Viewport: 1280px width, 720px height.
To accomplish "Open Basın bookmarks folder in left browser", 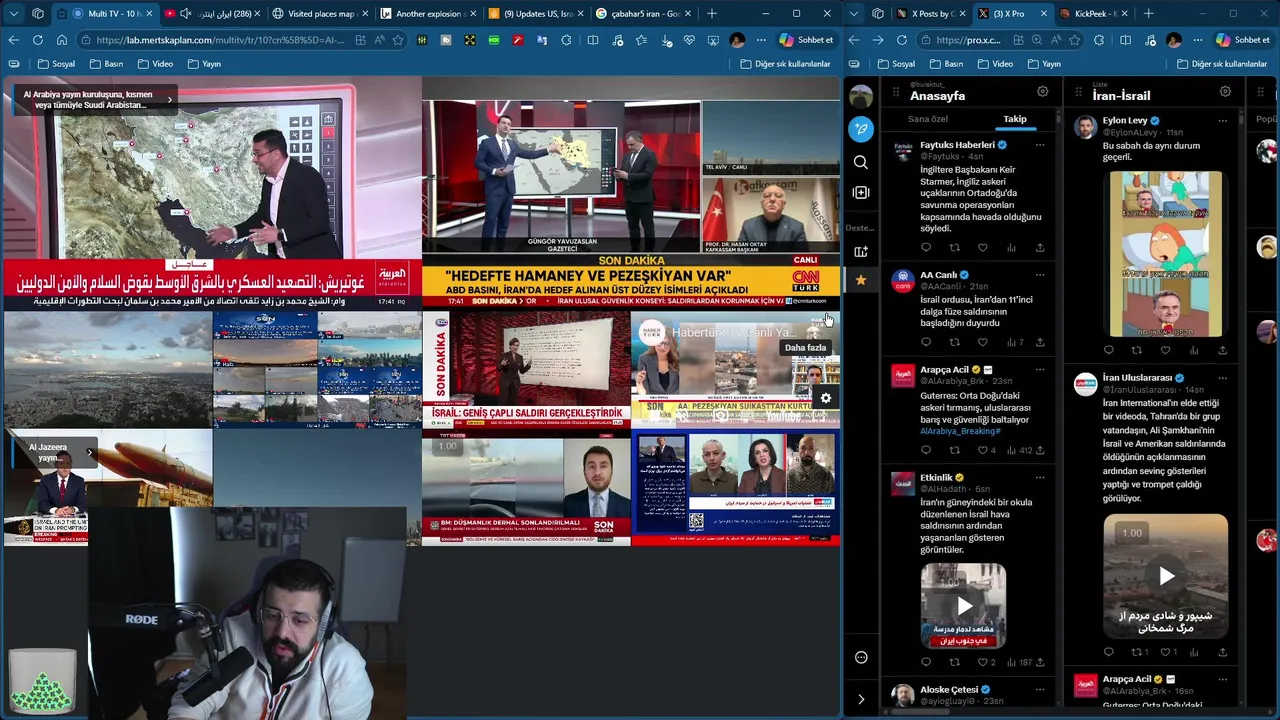I will point(105,64).
